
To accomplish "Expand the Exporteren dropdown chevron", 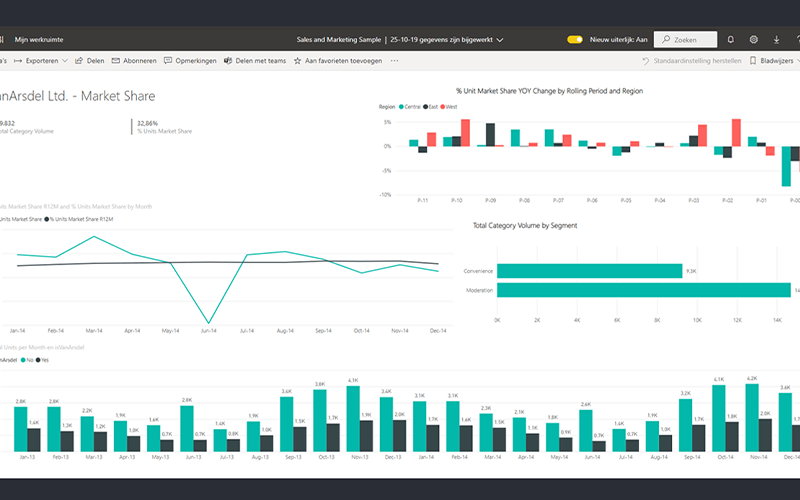I will click(x=65, y=60).
